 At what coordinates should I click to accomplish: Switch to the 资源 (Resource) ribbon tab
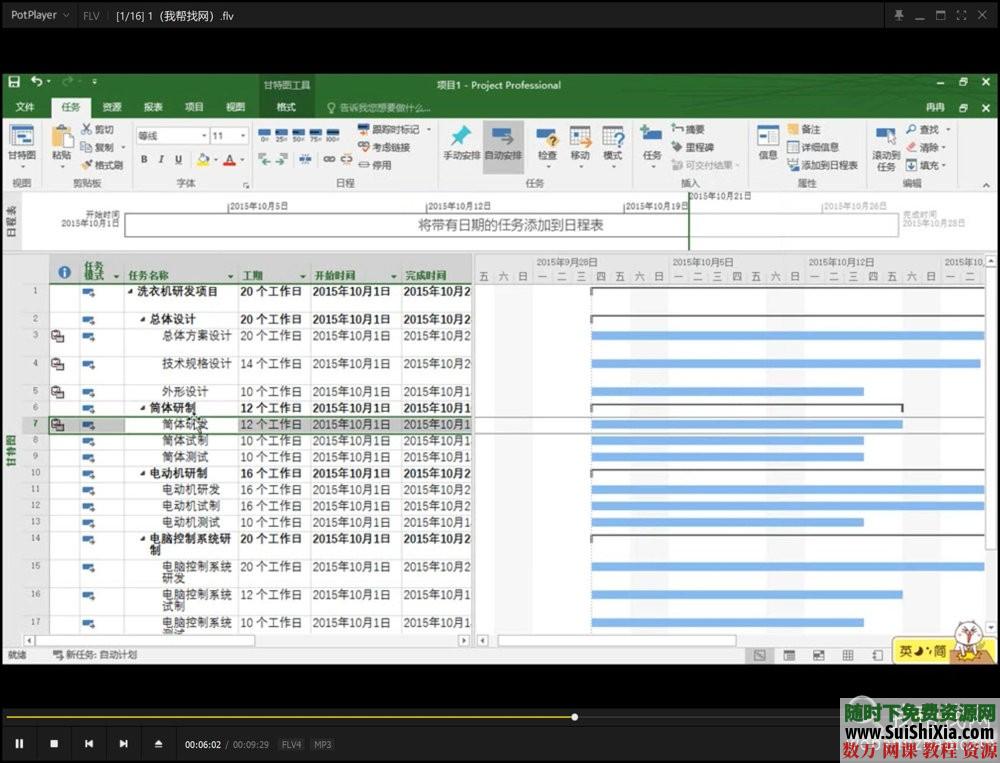(110, 106)
